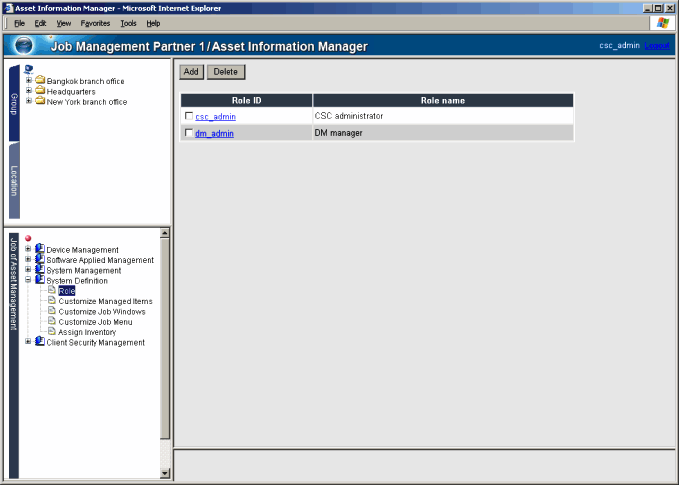Open the Favorites menu
The width and height of the screenshot is (679, 485).
tap(95, 22)
